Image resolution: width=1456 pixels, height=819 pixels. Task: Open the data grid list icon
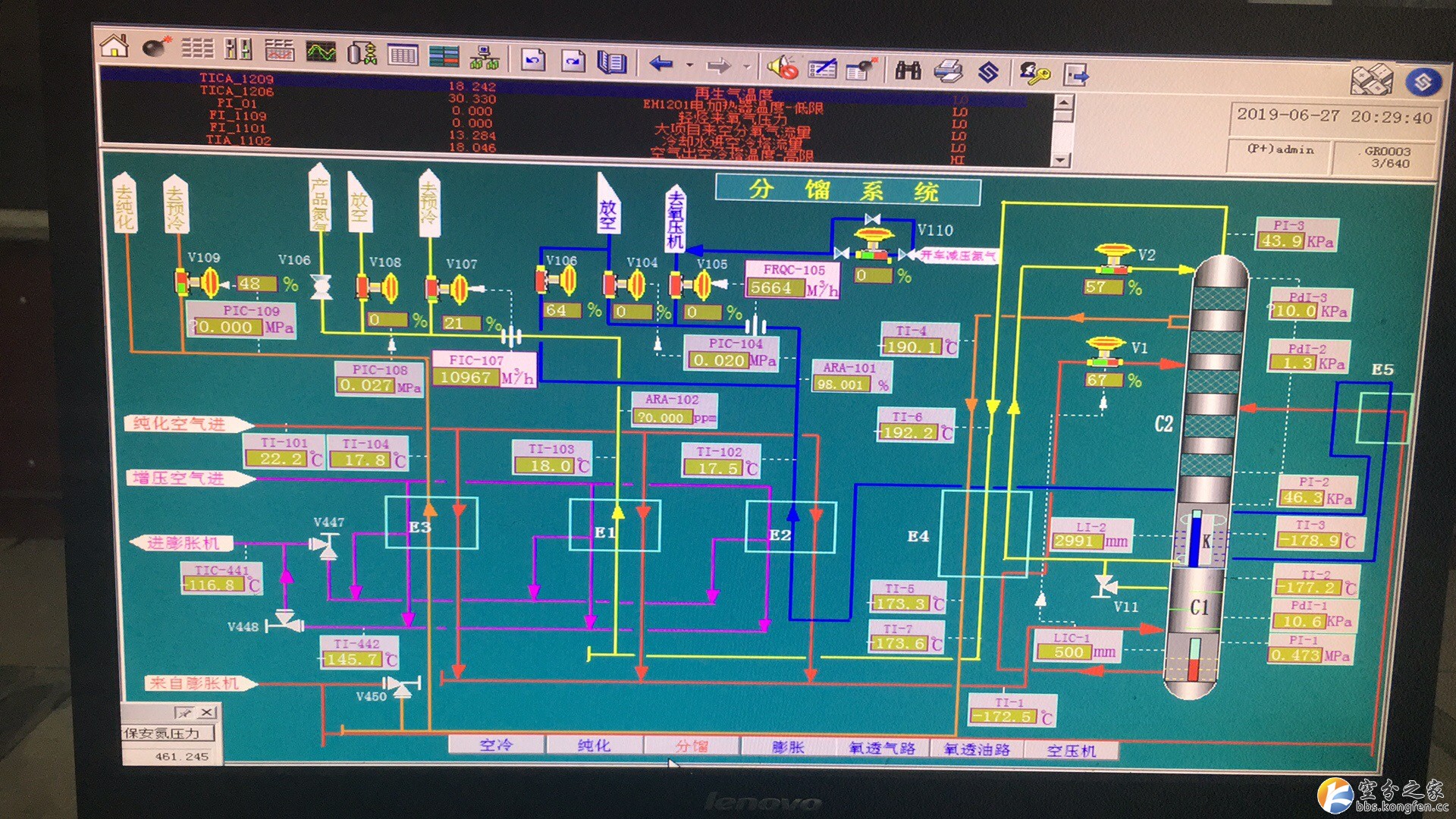pos(197,49)
